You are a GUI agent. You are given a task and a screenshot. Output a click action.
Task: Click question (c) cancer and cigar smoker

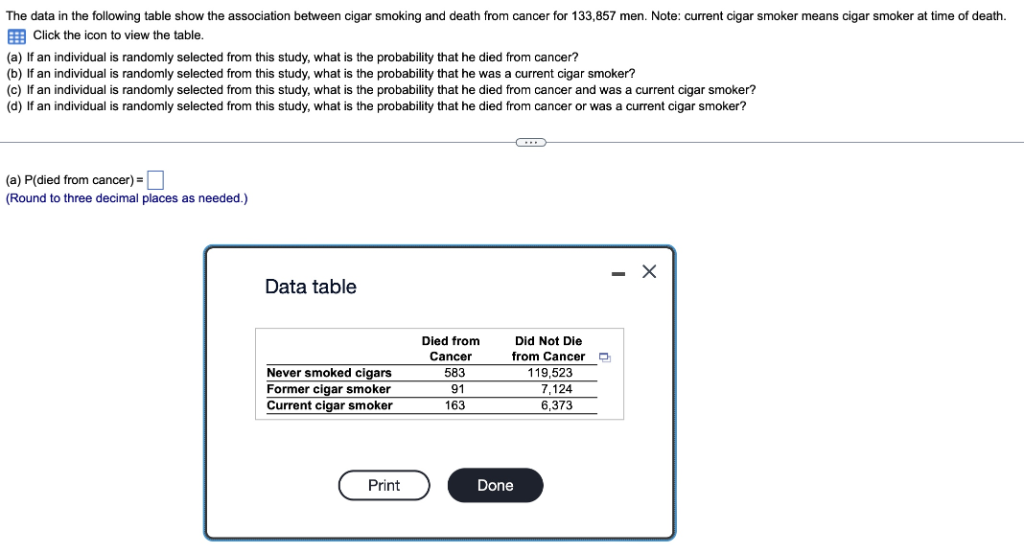click(381, 90)
